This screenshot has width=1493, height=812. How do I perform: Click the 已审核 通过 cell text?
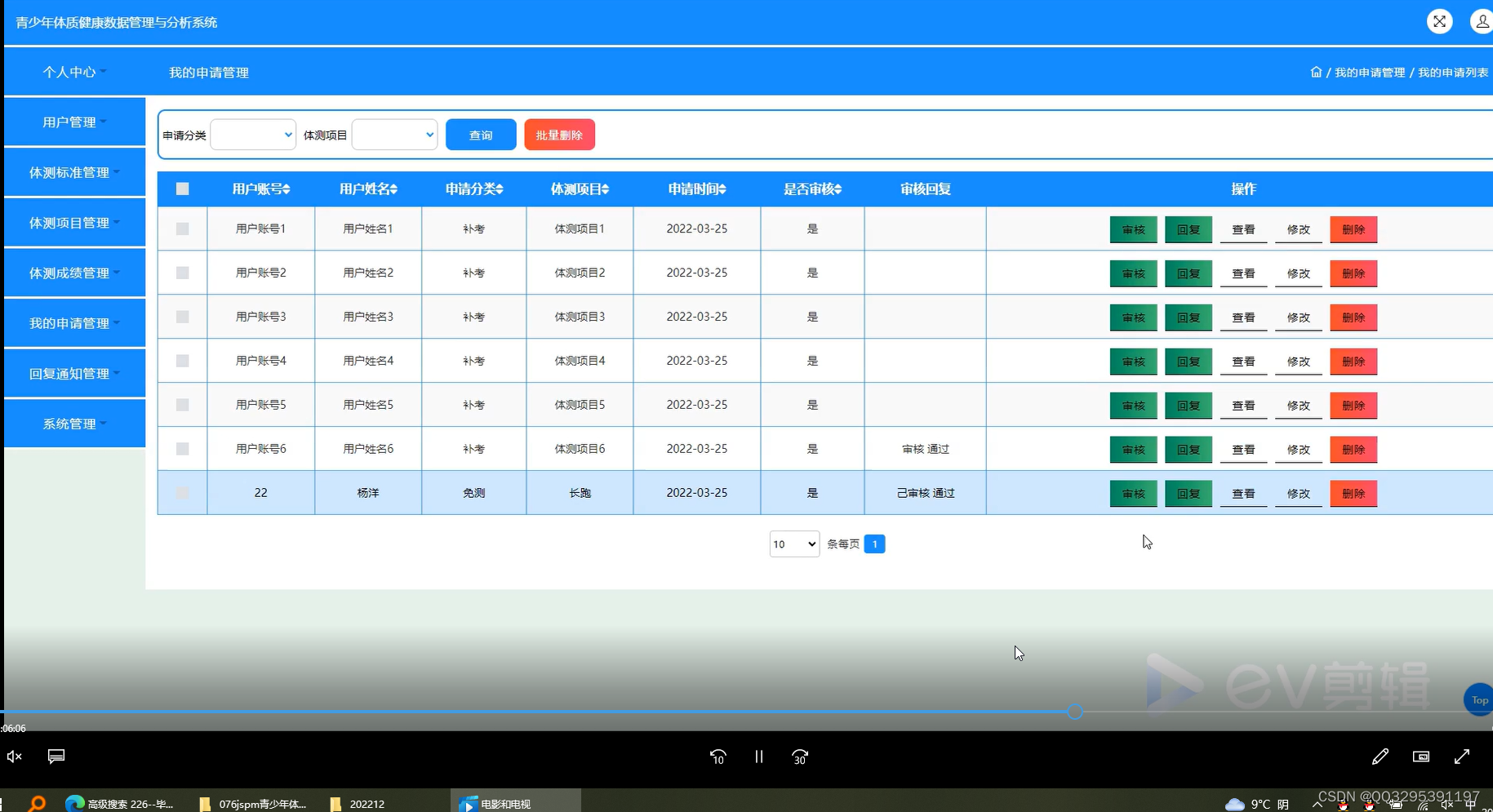click(926, 493)
